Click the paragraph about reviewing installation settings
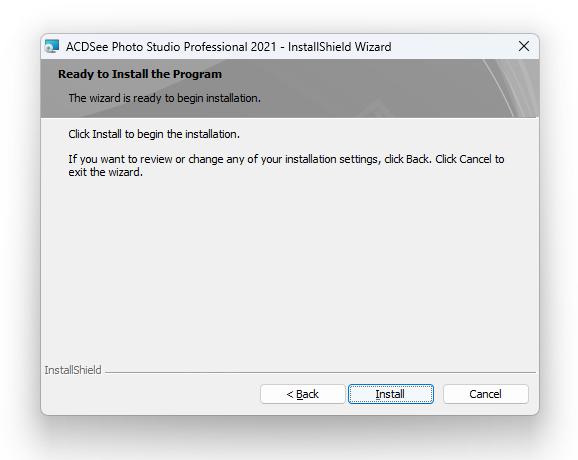Viewport: 578px width, 460px height. (x=286, y=165)
